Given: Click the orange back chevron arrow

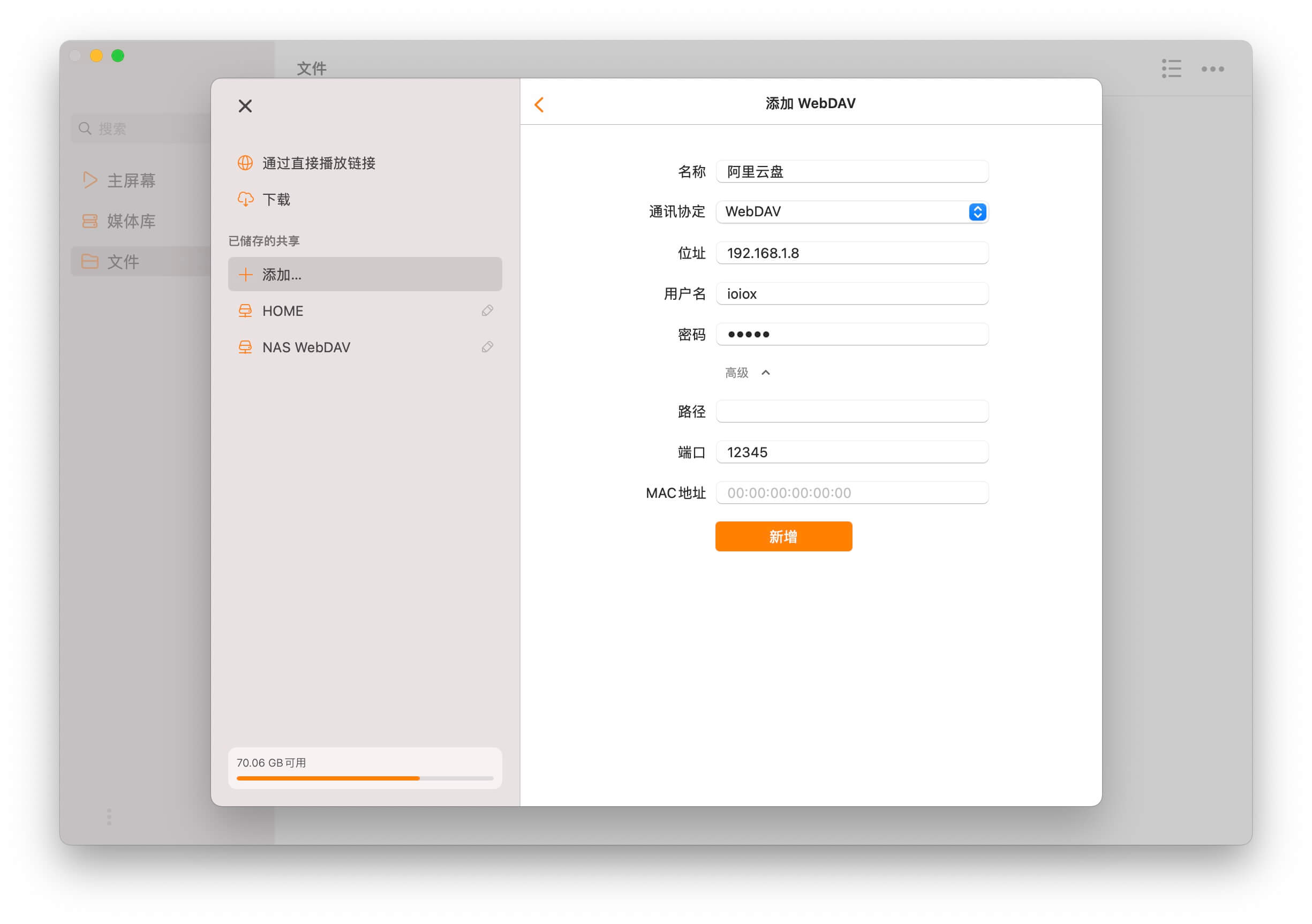Looking at the screenshot, I should (539, 104).
